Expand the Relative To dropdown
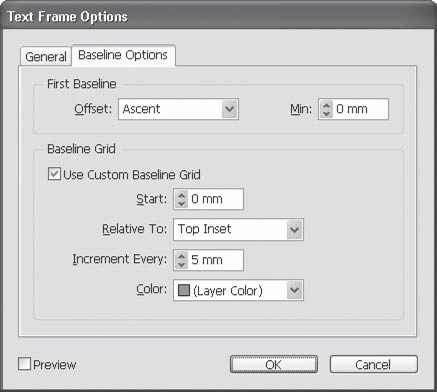Viewport: 437px width, 392px height. [238, 229]
